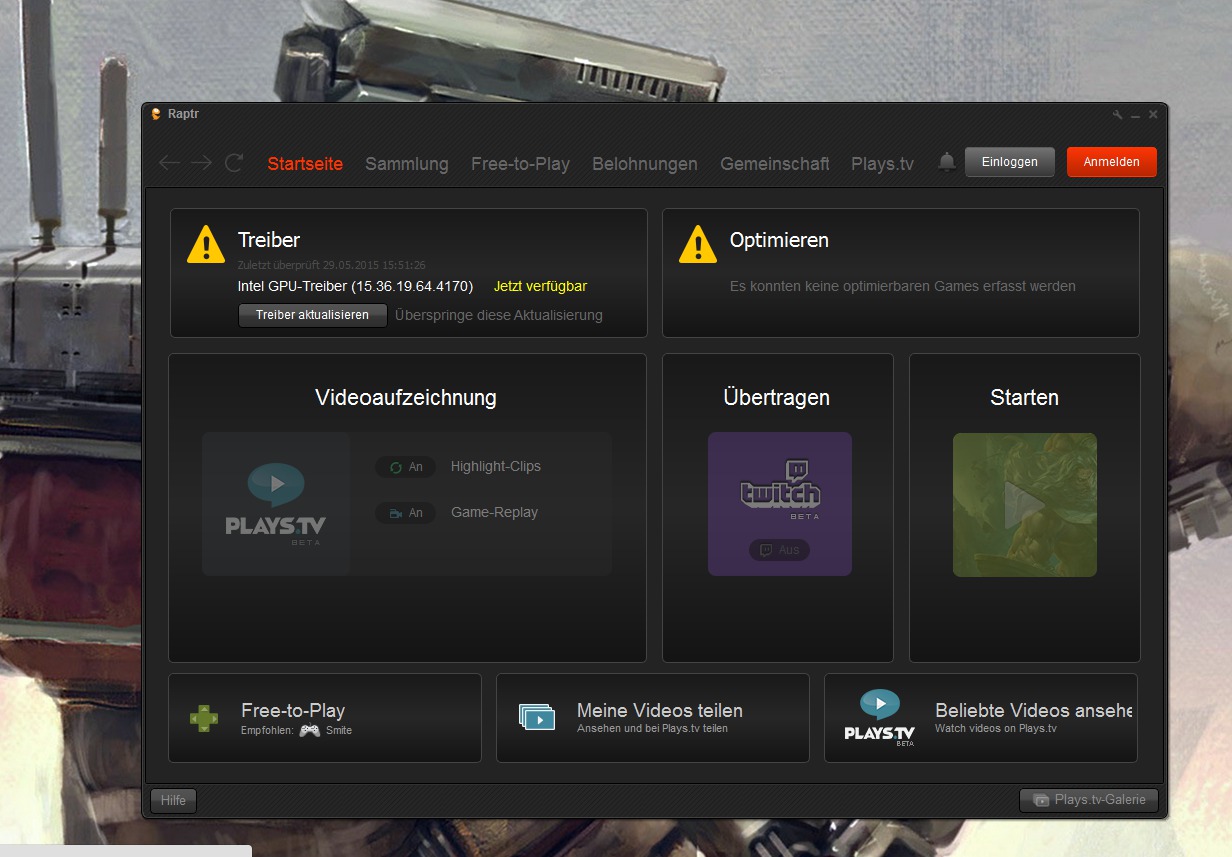Screen dimensions: 1232x857
Task: Click the Optimieren warning triangle icon
Action: [698, 245]
